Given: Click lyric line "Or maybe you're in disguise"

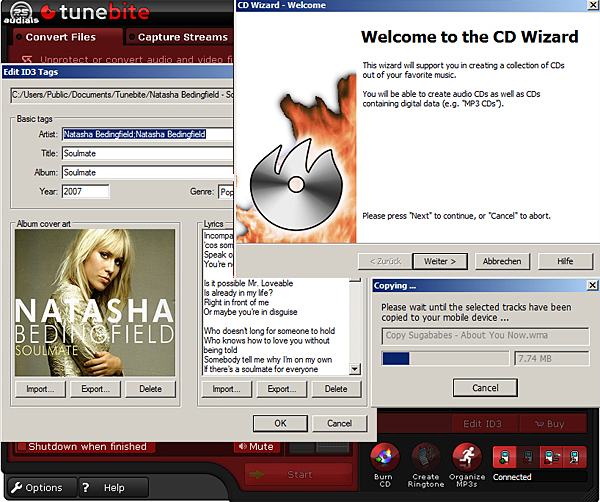Looking at the screenshot, I should 250,312.
